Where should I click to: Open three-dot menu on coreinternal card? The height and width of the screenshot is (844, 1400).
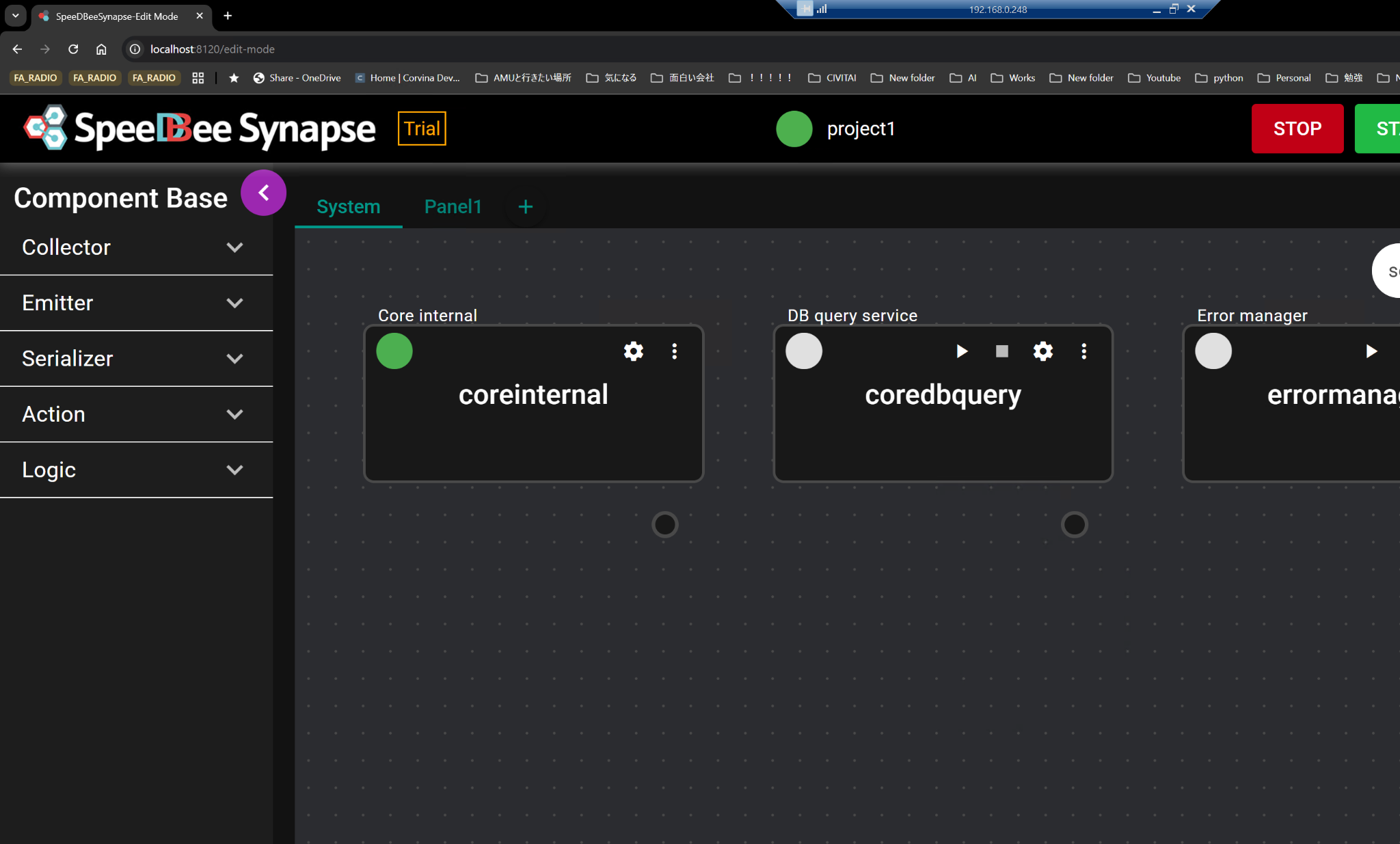674,351
